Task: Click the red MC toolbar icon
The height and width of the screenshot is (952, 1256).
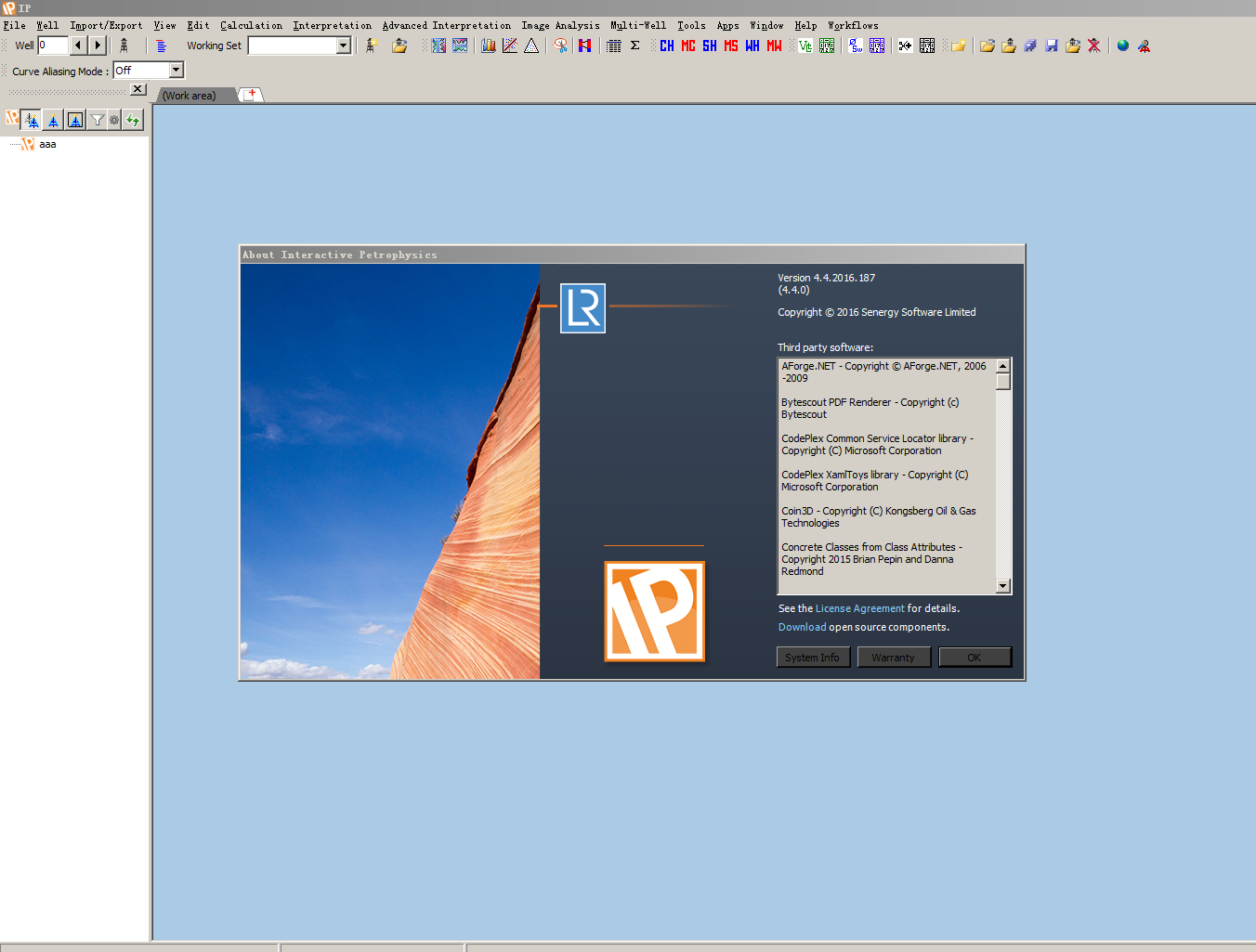Action: pyautogui.click(x=688, y=46)
